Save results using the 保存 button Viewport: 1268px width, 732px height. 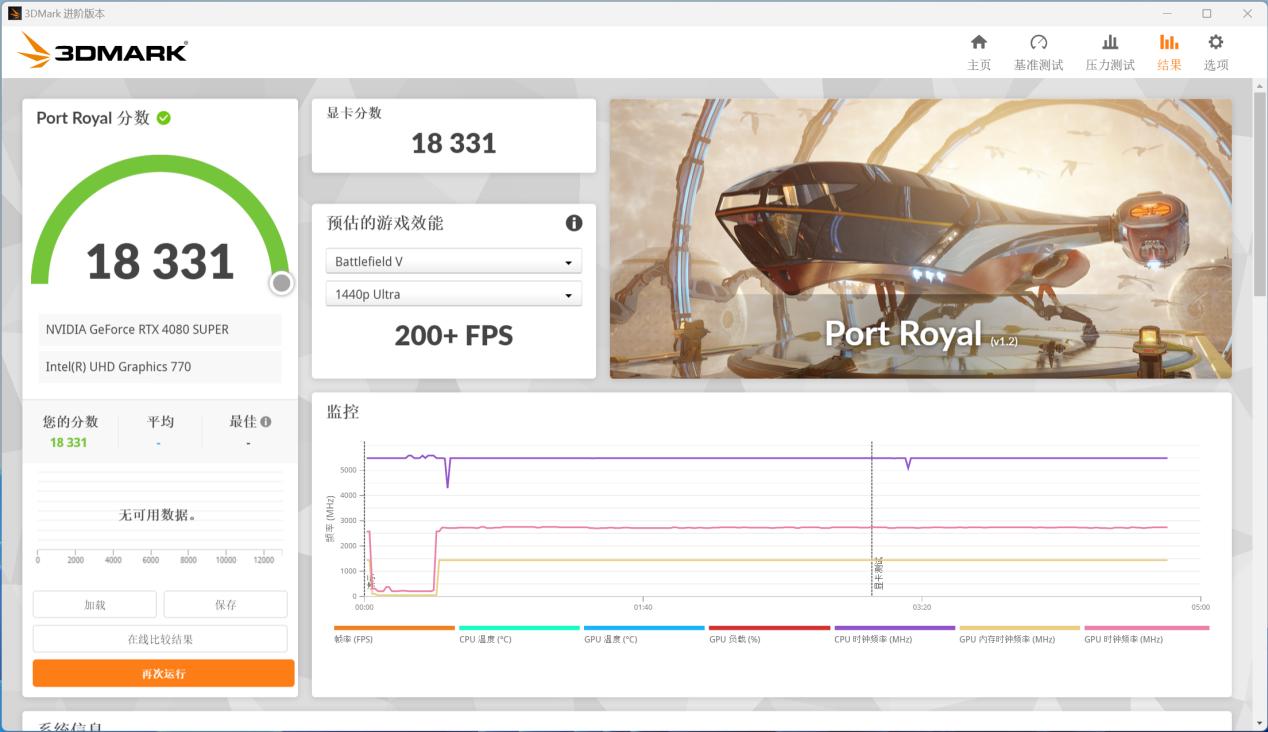point(225,604)
